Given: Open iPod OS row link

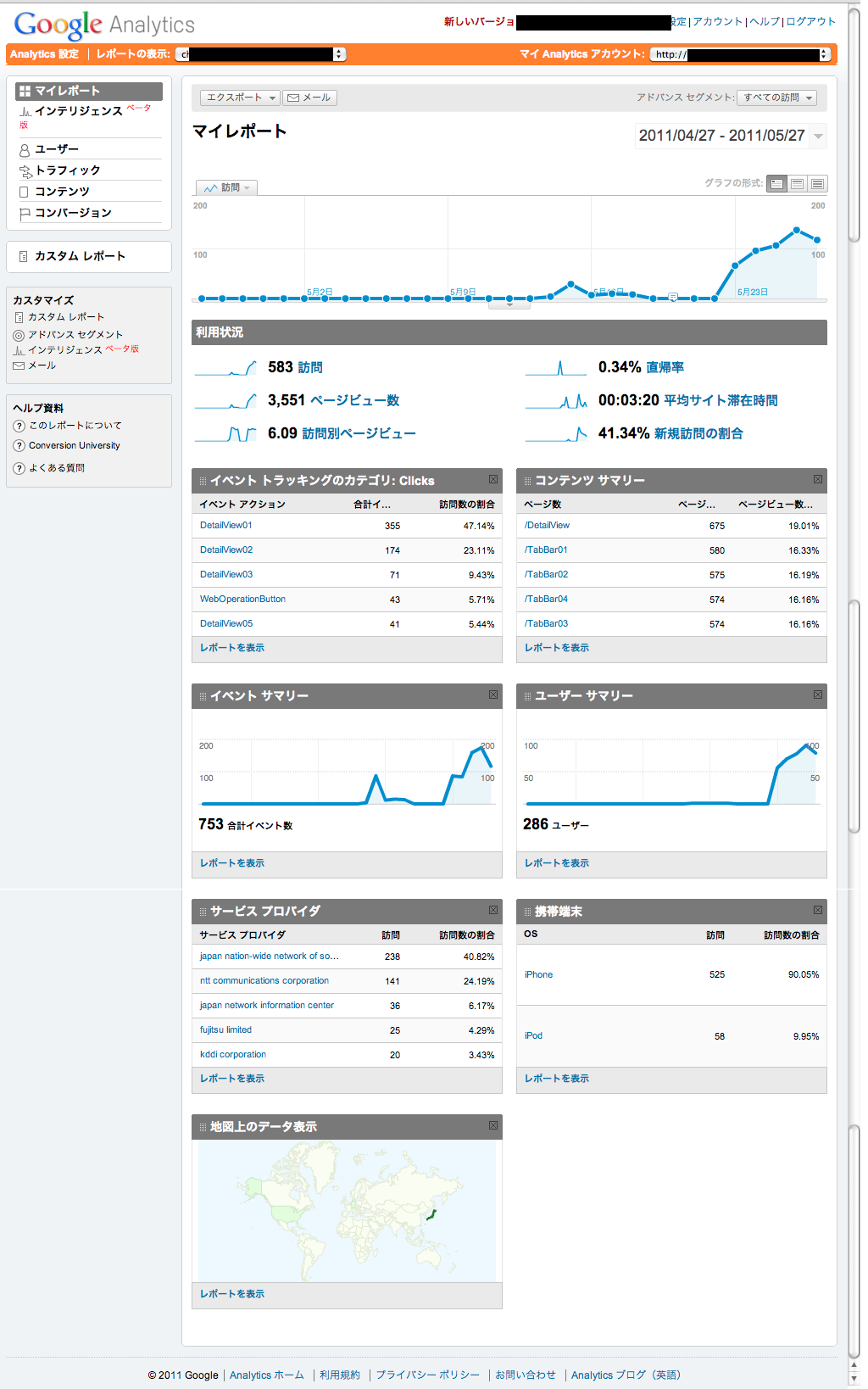Looking at the screenshot, I should pos(533,1036).
